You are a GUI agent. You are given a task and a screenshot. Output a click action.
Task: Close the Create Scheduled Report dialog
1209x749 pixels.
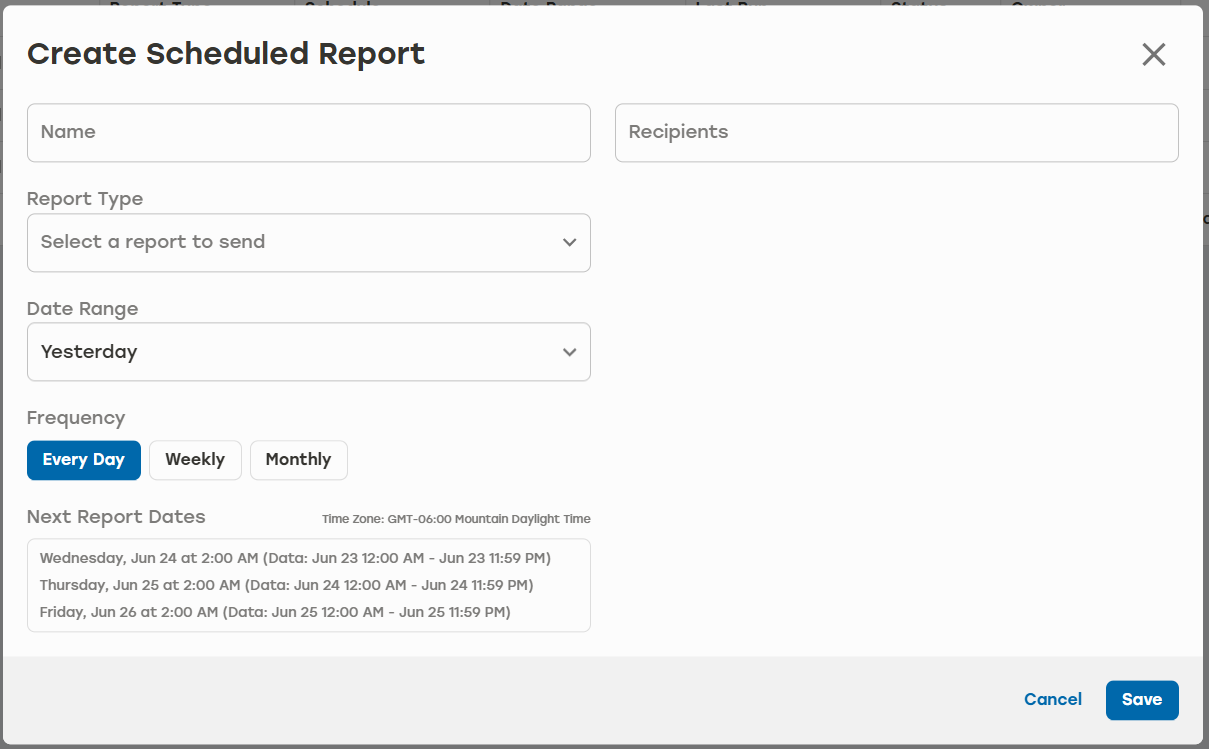point(1154,55)
